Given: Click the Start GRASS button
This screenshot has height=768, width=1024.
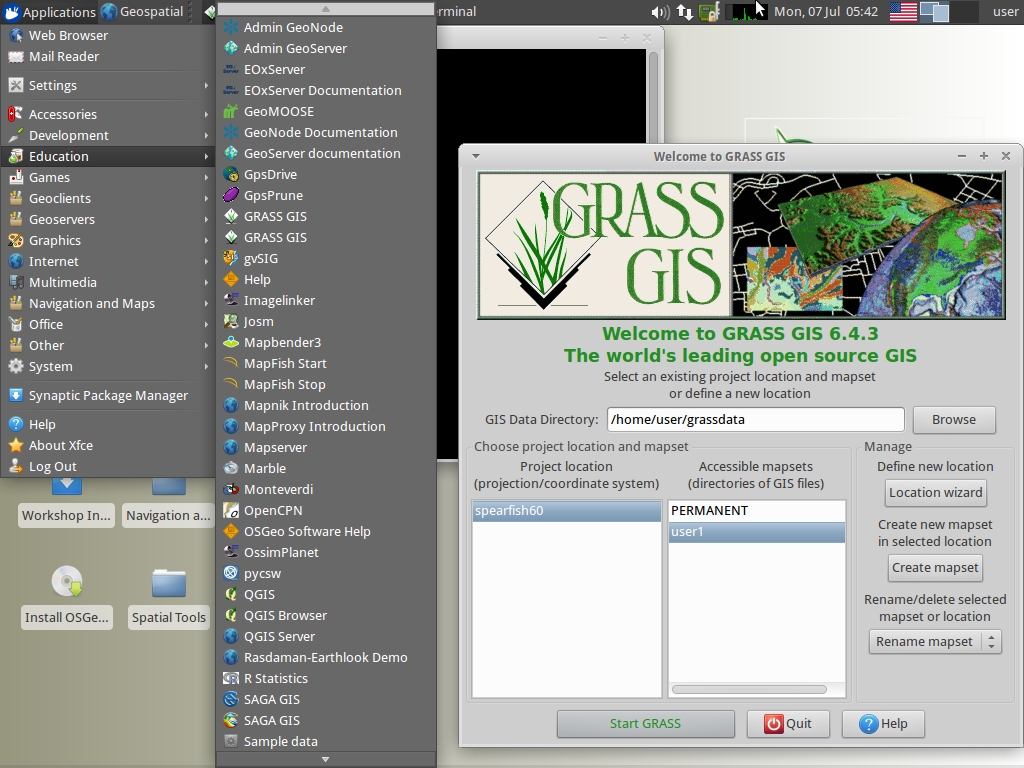Looking at the screenshot, I should pyautogui.click(x=645, y=724).
